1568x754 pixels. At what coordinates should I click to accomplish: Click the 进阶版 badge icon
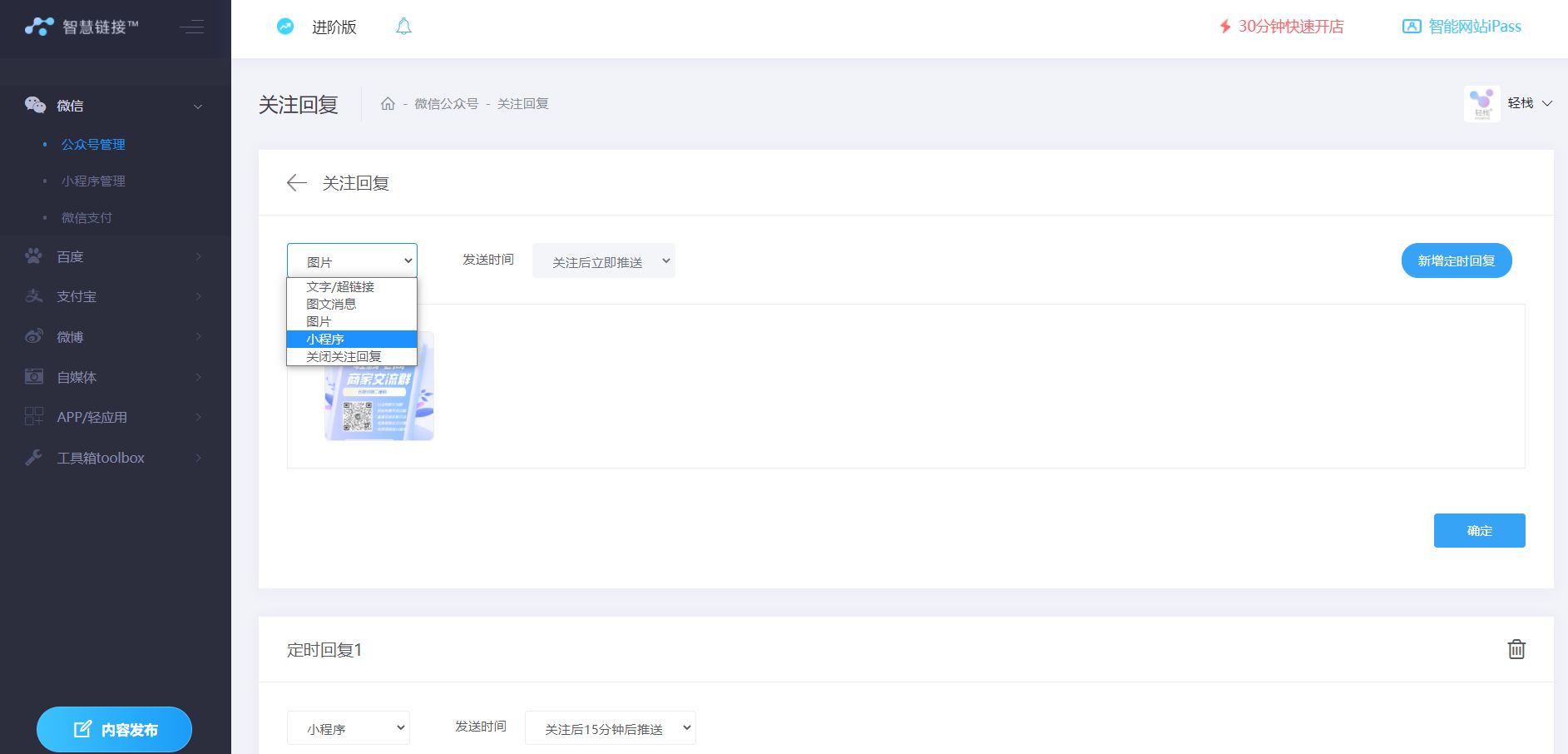click(x=285, y=27)
